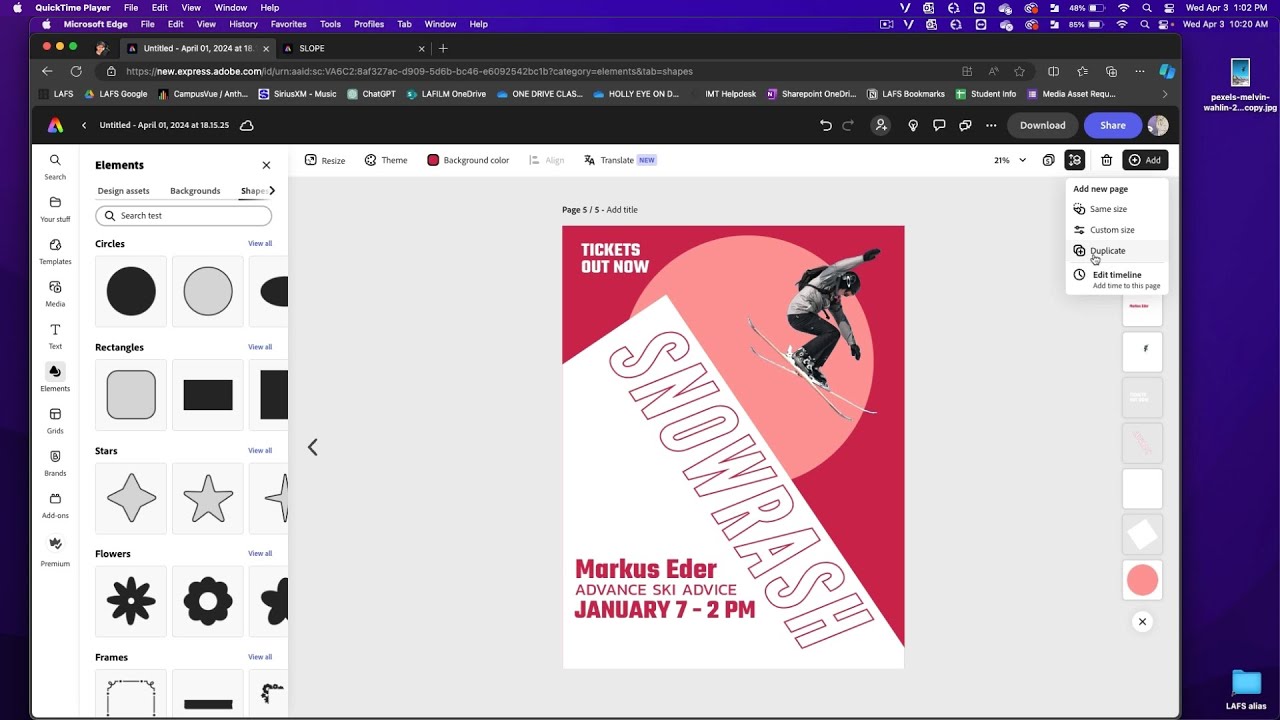Open Resize tool in toolbar

tap(325, 160)
